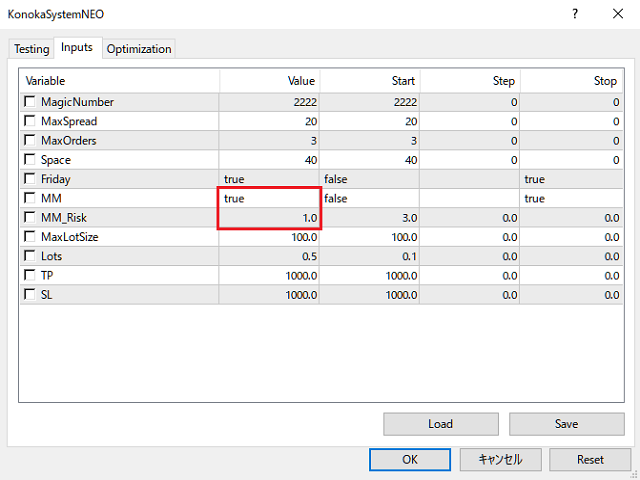640x480 pixels.
Task: Open the Friday value true dropdown
Action: point(269,179)
